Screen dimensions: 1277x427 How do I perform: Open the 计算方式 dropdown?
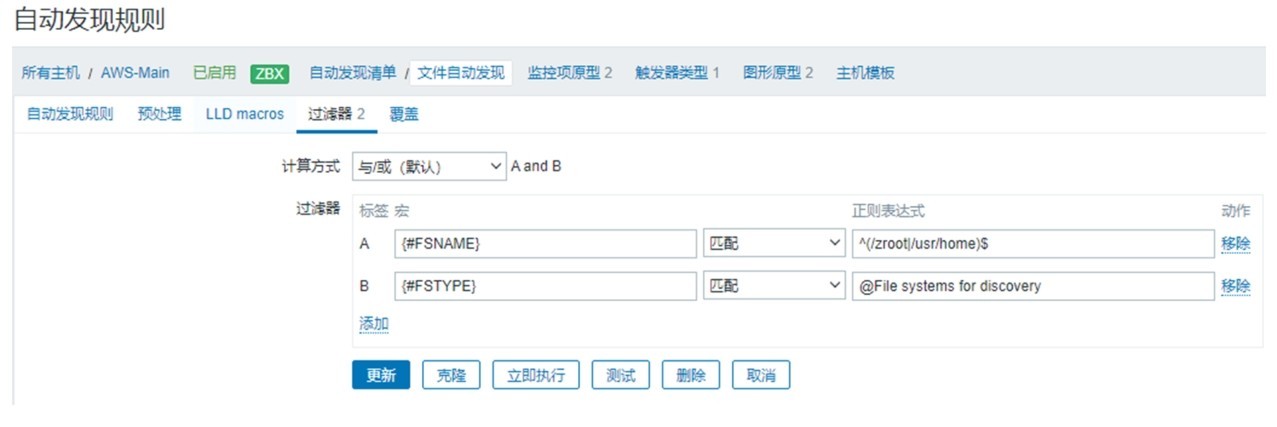[428, 166]
